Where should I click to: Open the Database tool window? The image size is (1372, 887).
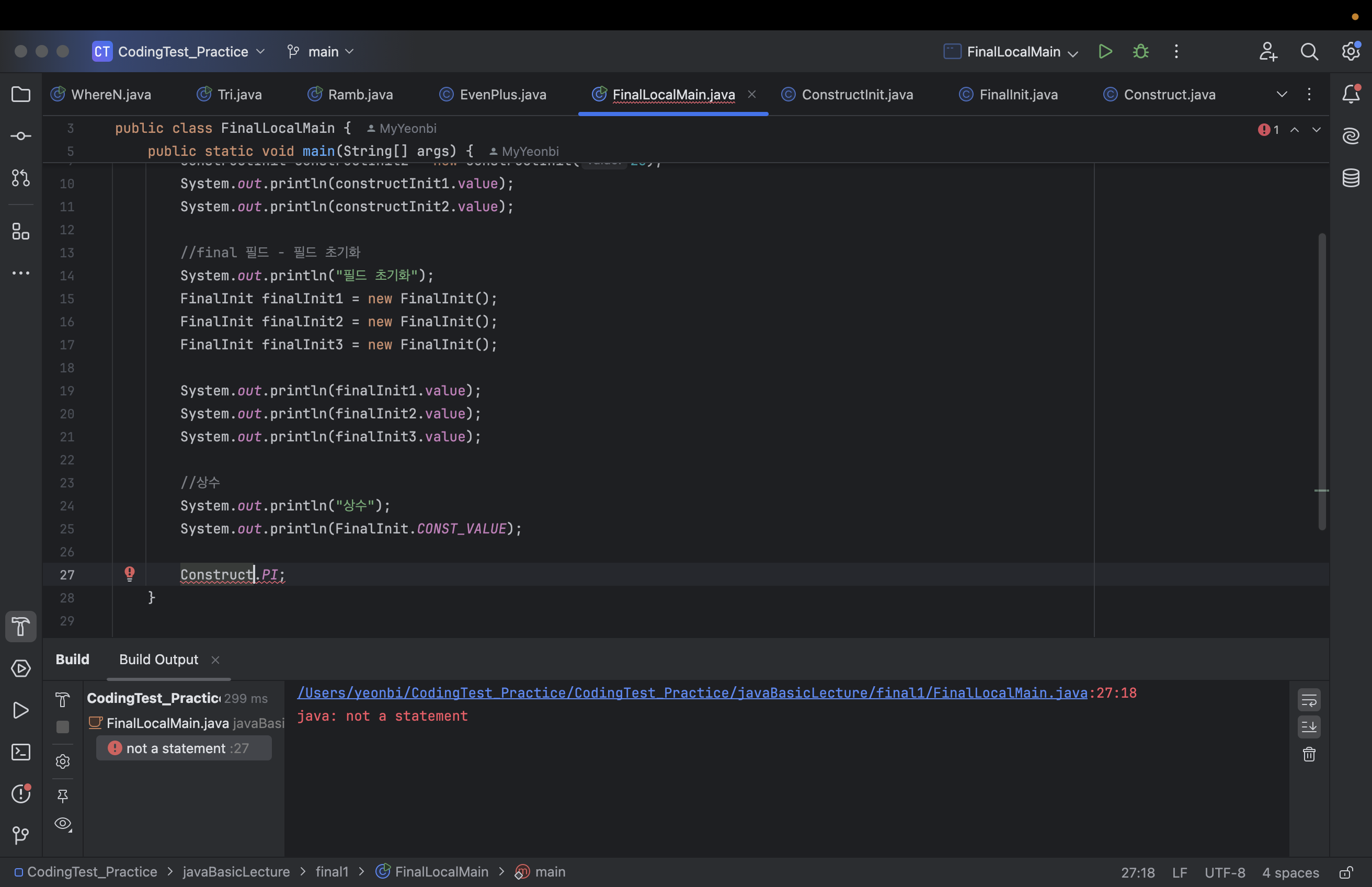(1351, 177)
